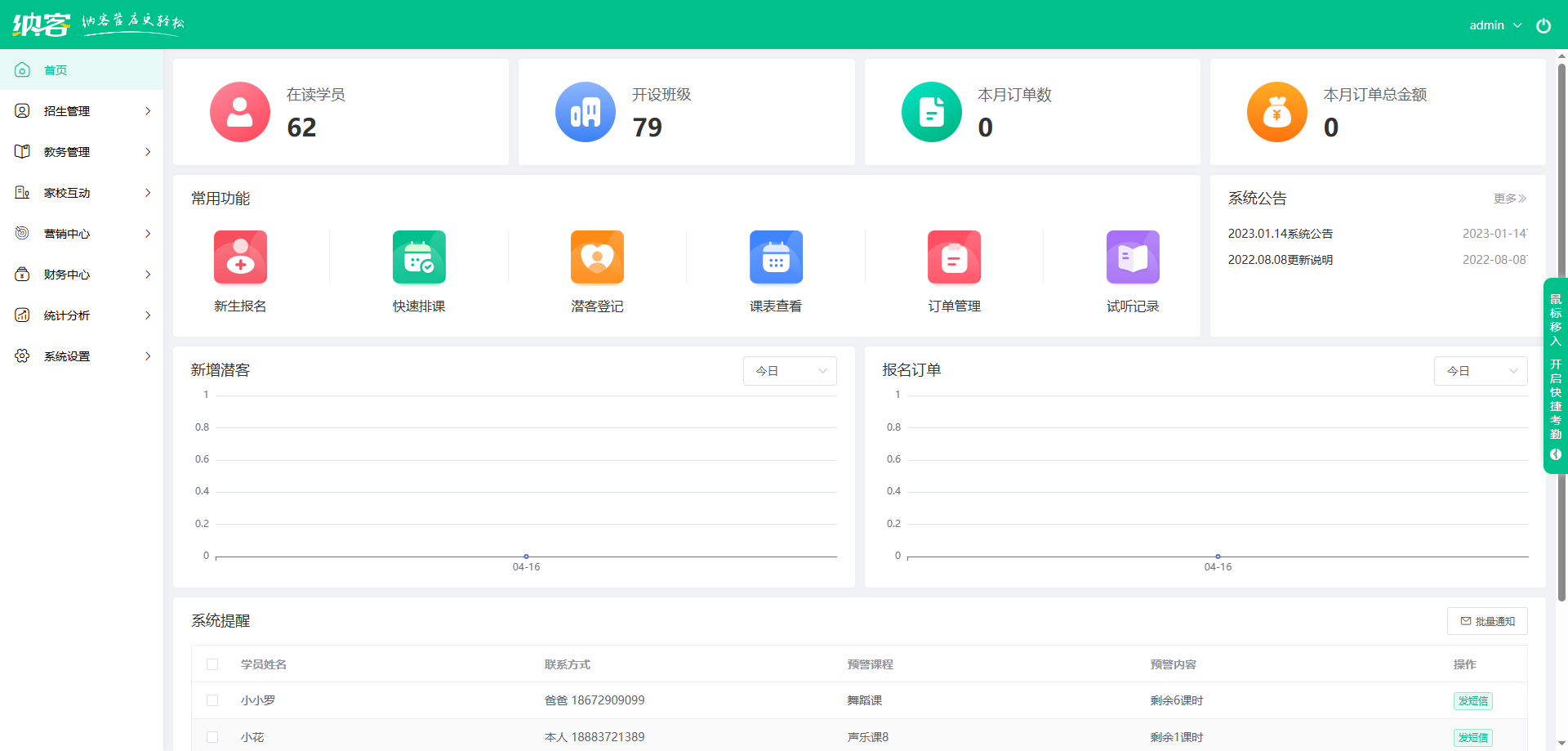1568x751 pixels.
Task: Click the quick attendance side tab
Action: (1556, 376)
